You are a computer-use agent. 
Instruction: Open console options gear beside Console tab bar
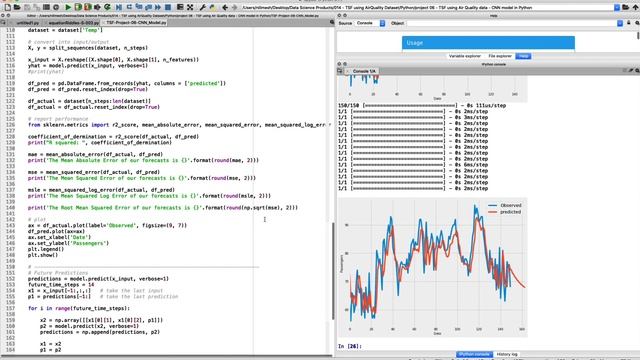[x=637, y=71]
